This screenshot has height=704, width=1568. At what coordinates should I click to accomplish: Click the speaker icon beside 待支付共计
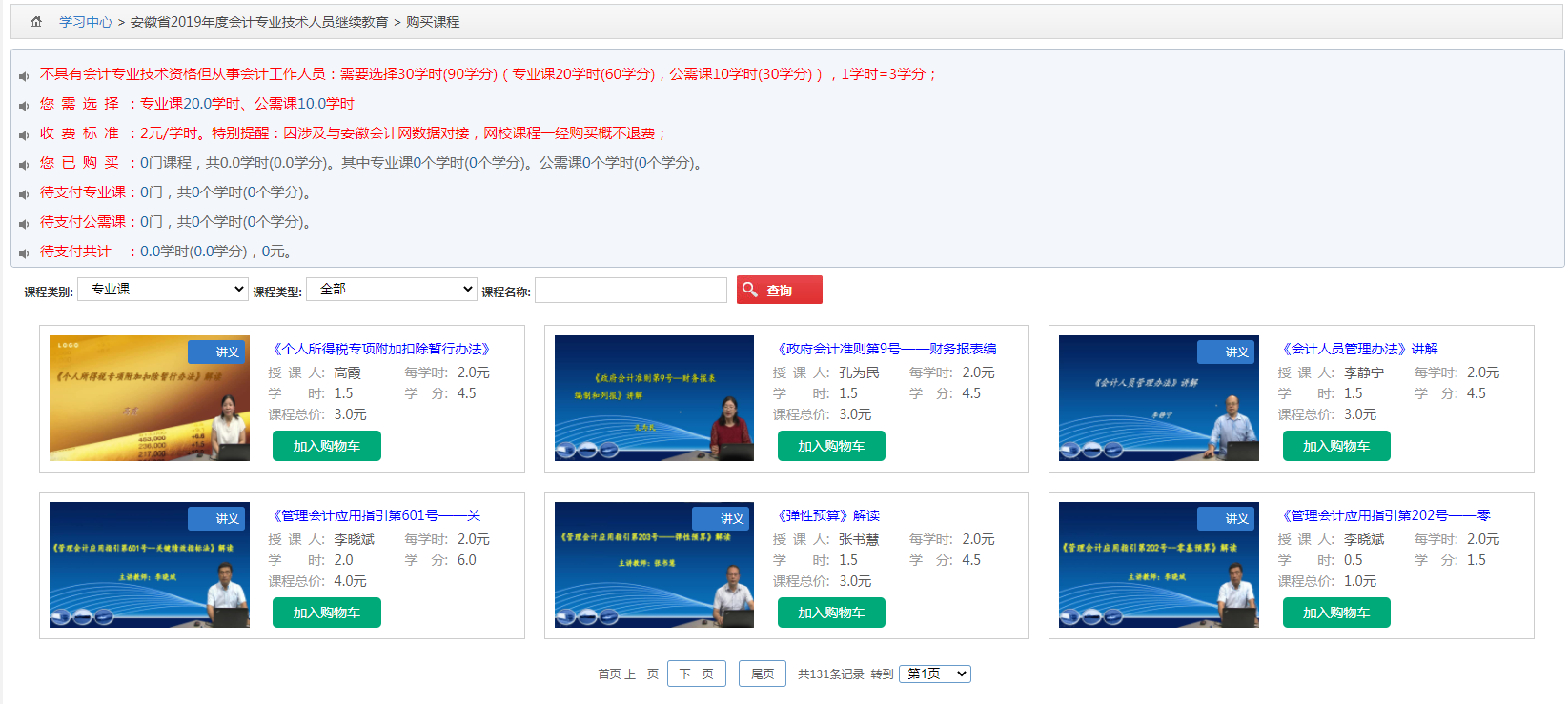click(x=24, y=253)
